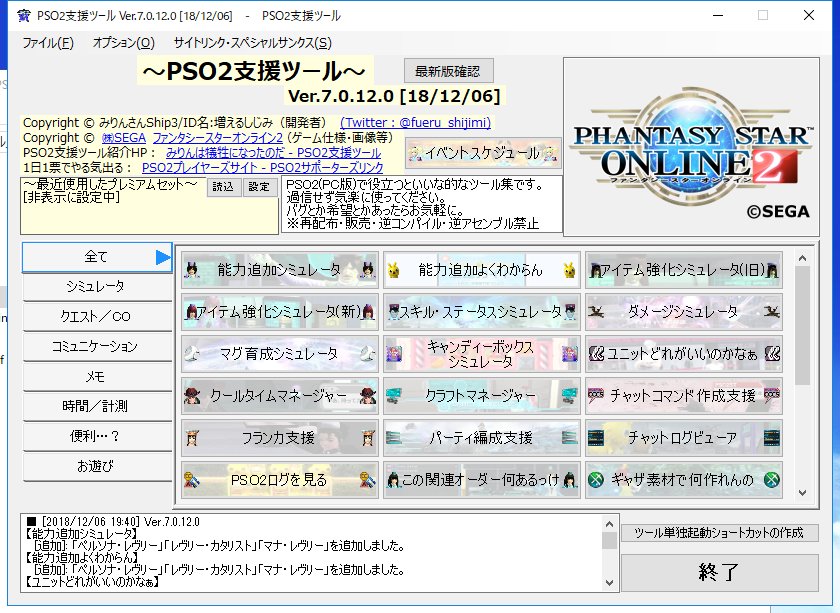
Task: Open ファンタシースターオンライン2 link
Action: coord(218,138)
